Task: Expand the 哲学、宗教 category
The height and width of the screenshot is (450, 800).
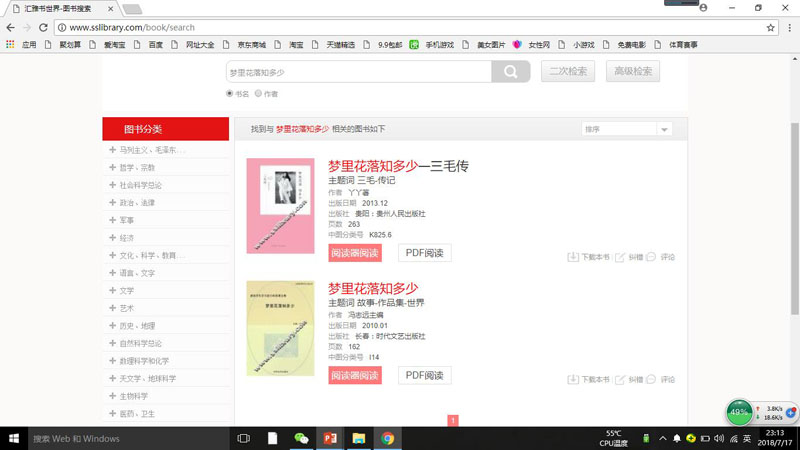Action: coord(112,167)
